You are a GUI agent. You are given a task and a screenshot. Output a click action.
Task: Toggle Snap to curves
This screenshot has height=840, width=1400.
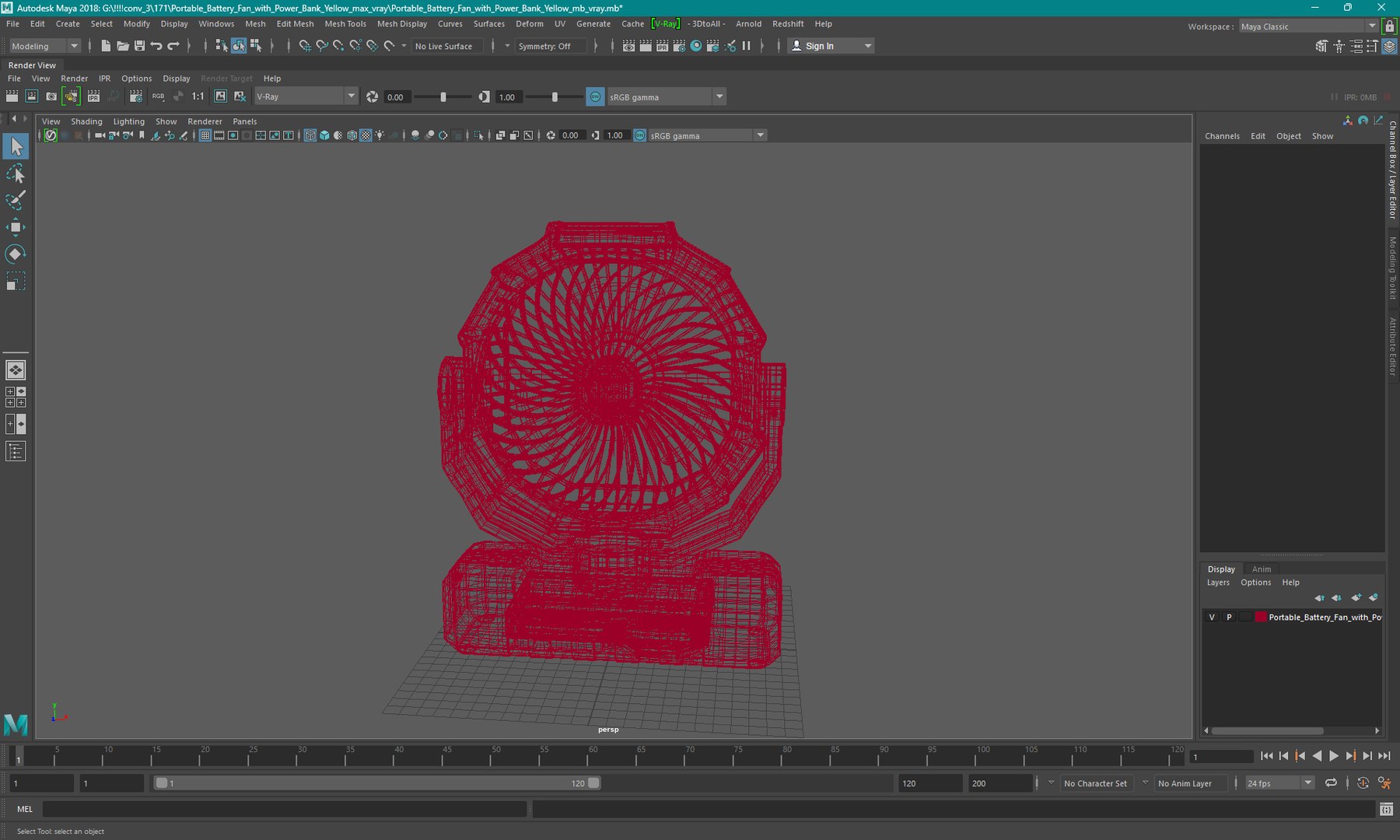pos(322,46)
